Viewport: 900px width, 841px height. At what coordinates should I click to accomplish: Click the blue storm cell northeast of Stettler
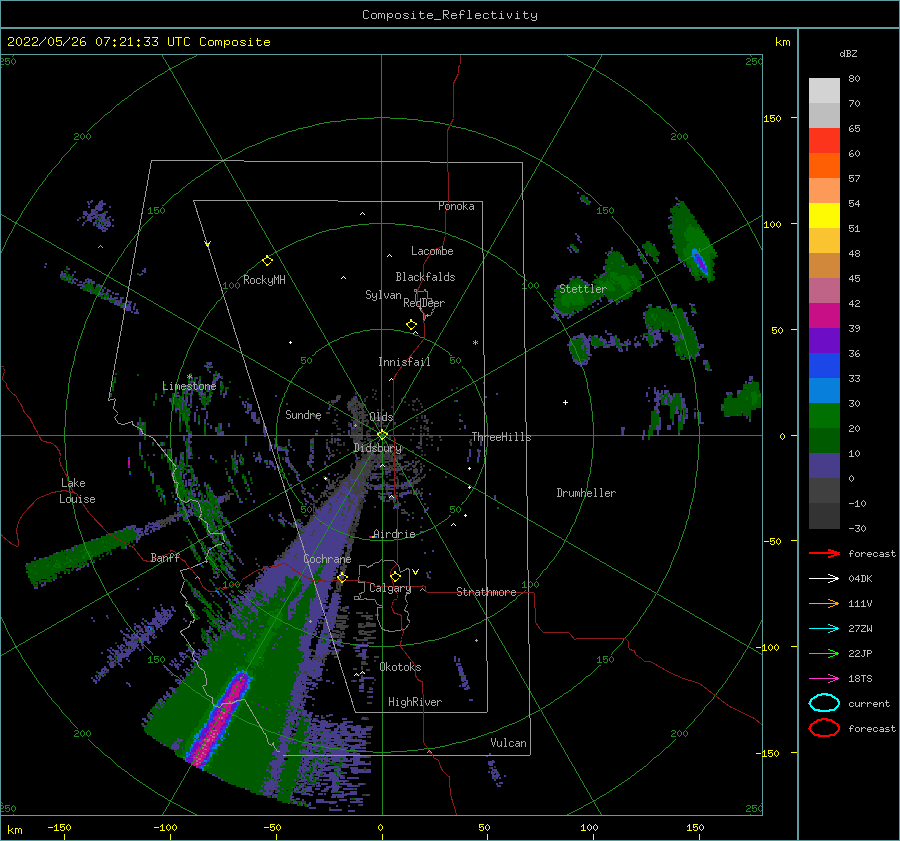coord(699,261)
